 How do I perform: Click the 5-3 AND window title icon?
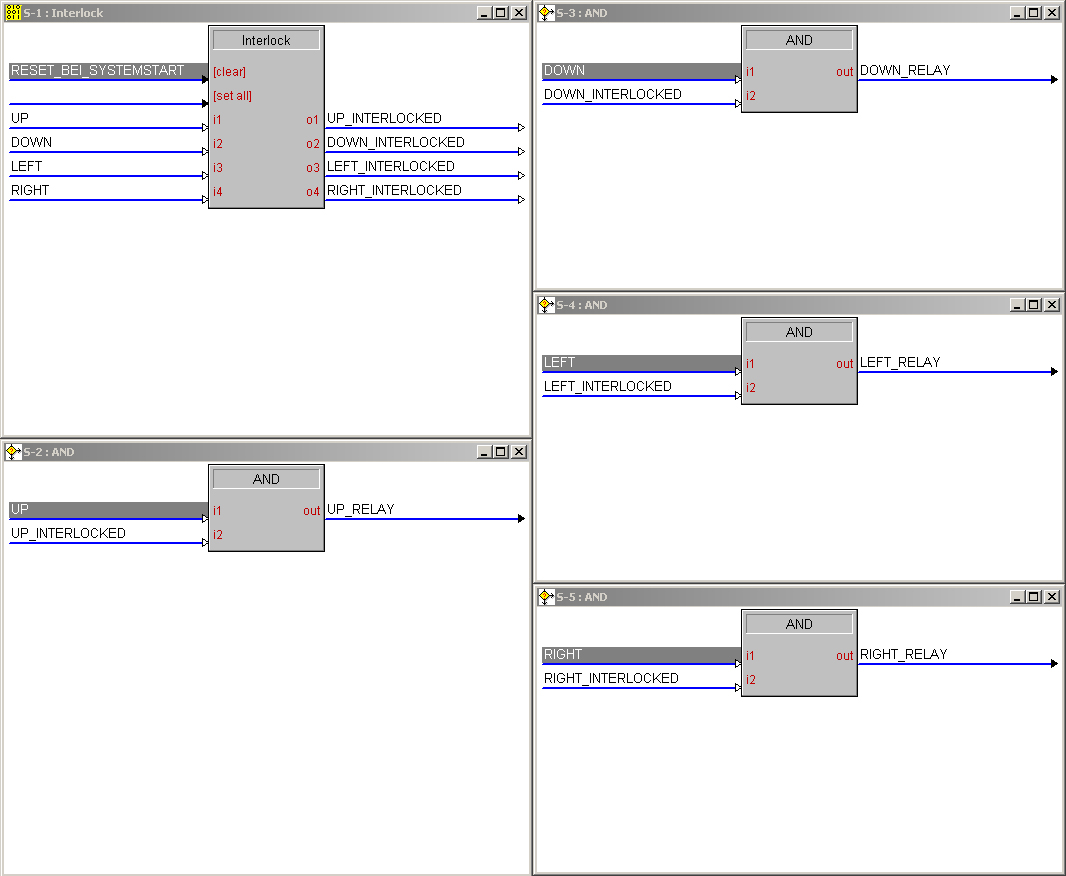point(546,13)
